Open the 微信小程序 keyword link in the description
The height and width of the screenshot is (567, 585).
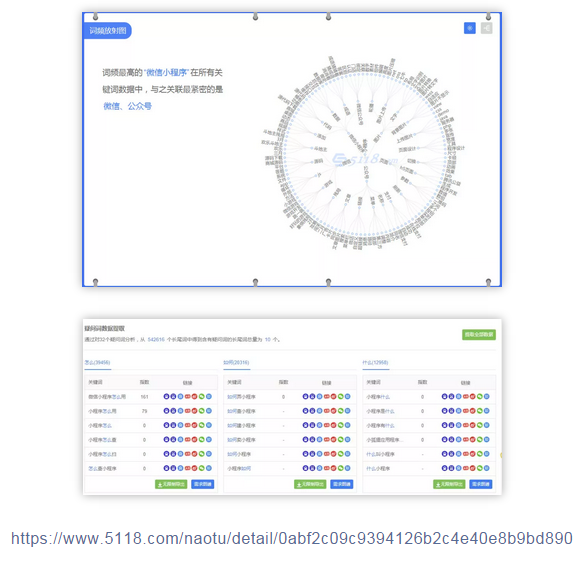point(167,72)
